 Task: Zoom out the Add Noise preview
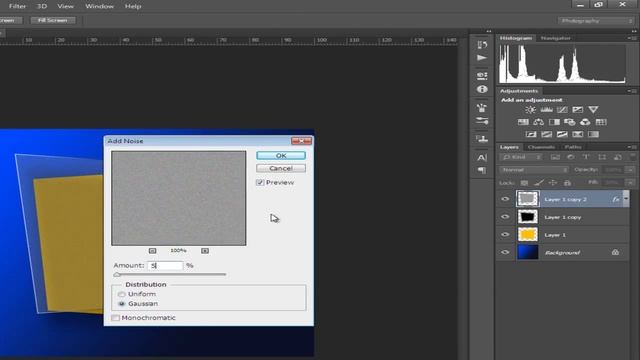click(152, 251)
